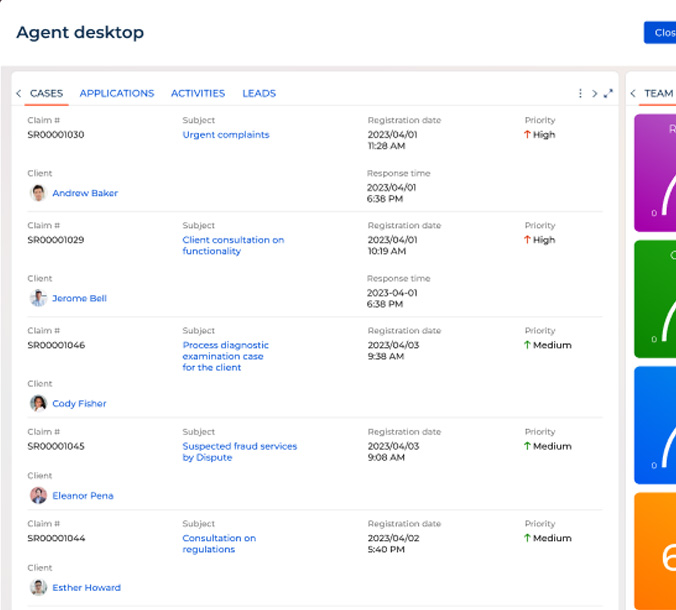The width and height of the screenshot is (676, 610).
Task: Open the three-dot options menu in Cases panel
Action: click(x=580, y=94)
